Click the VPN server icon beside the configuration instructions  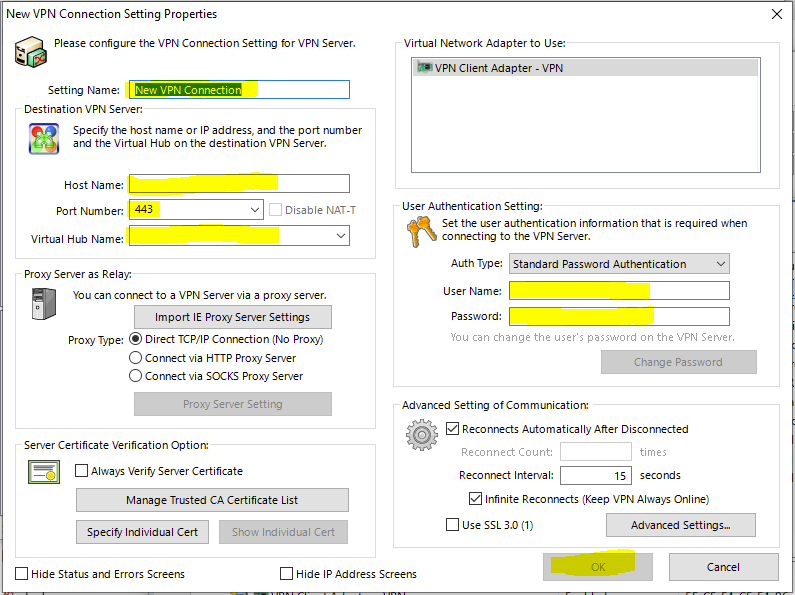(x=34, y=52)
